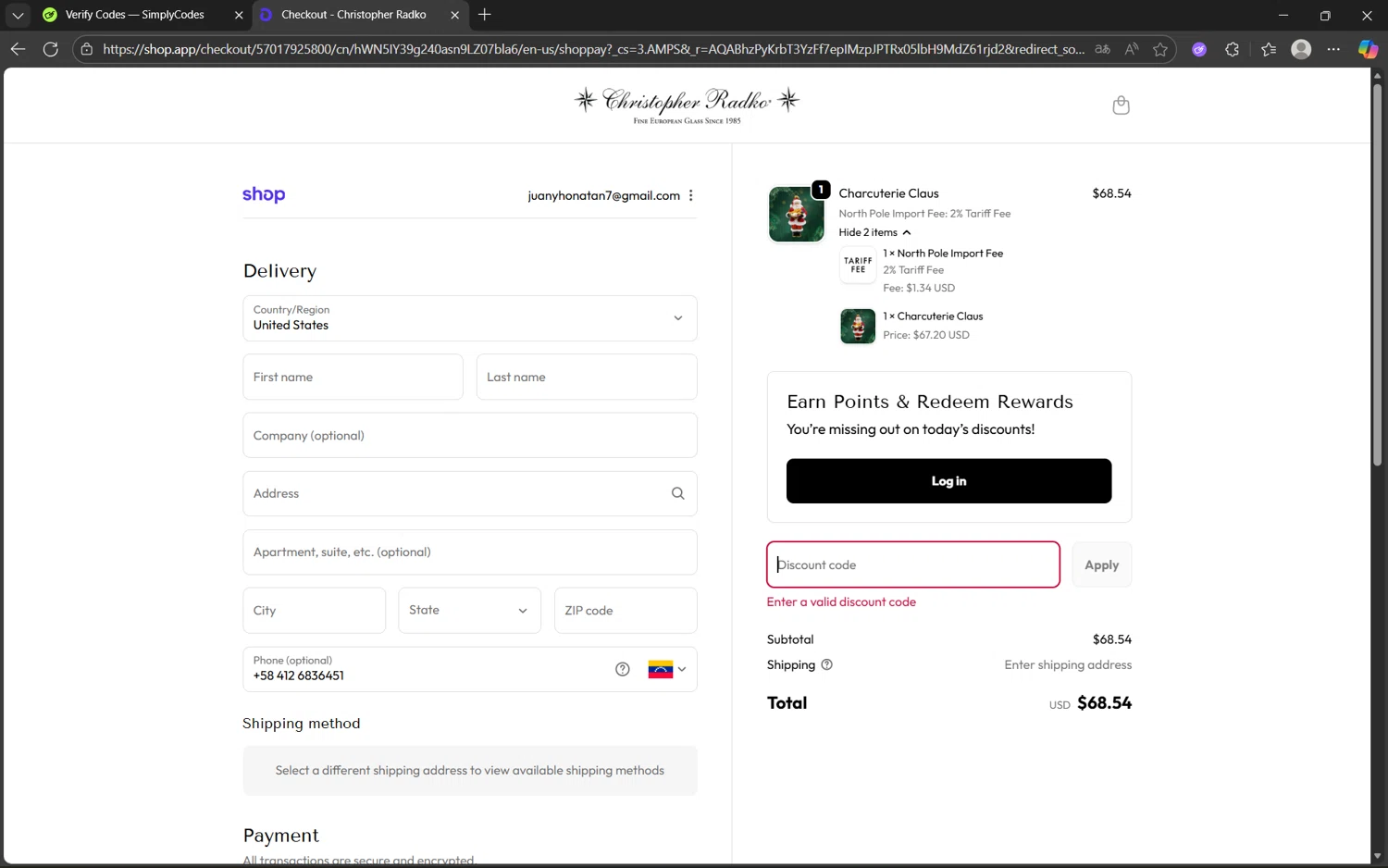This screenshot has width=1388, height=868.
Task: View site information lock icon
Action: pos(87,49)
